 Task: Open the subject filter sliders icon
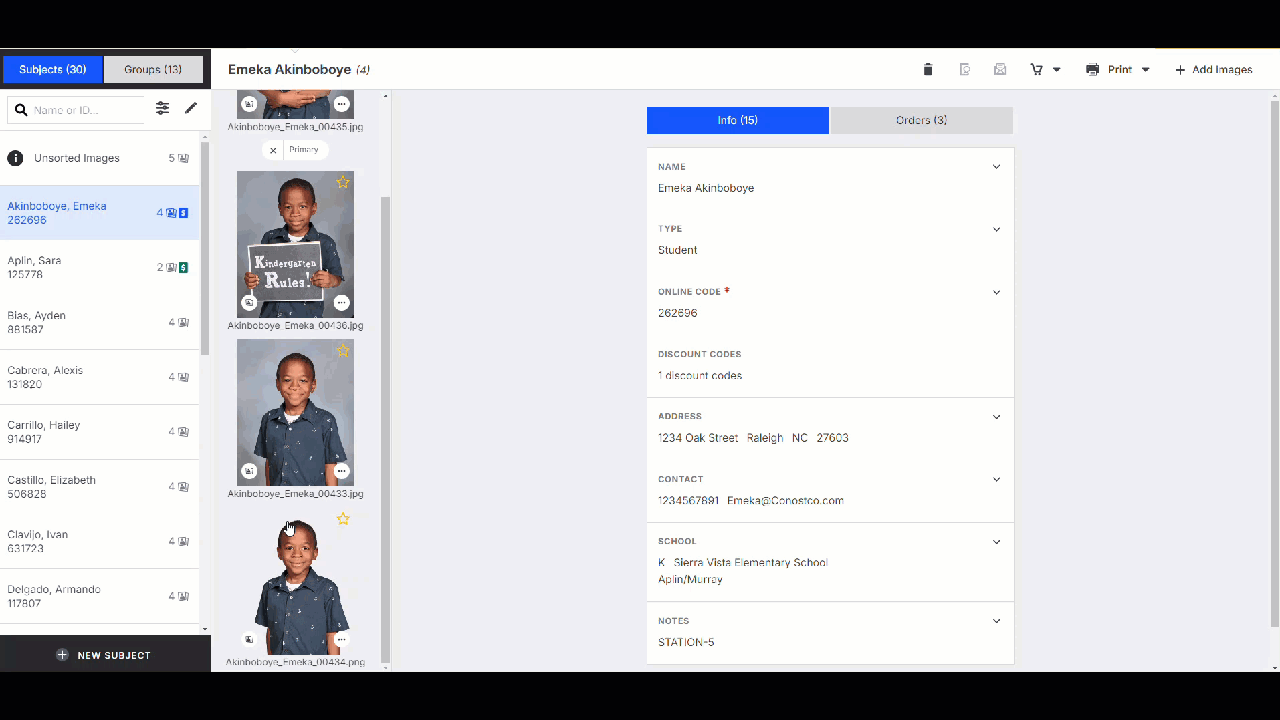pyautogui.click(x=162, y=108)
